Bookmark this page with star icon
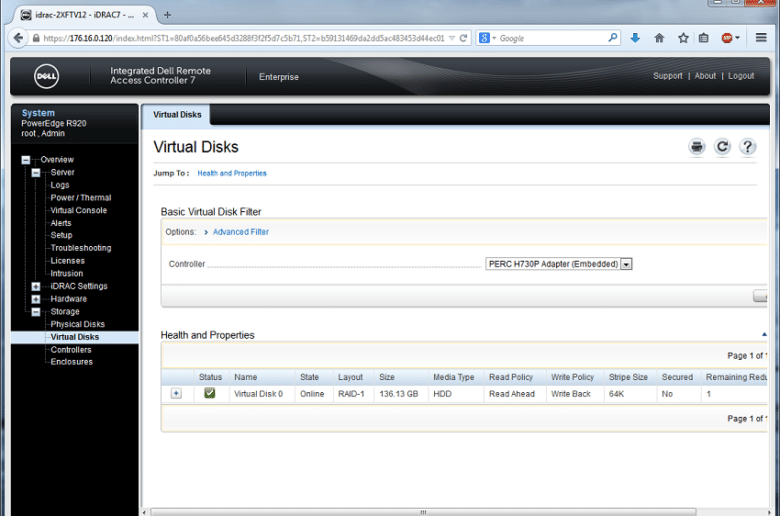The width and height of the screenshot is (780, 516). click(x=683, y=38)
